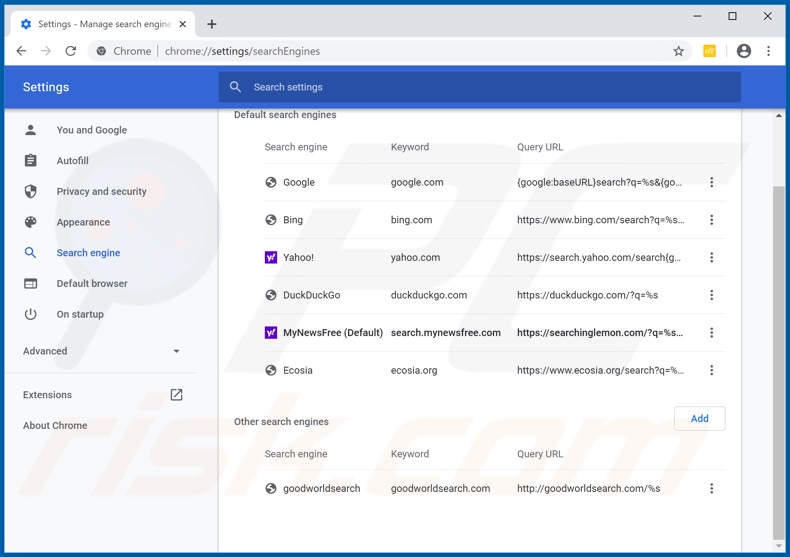
Task: Open more actions for MyNewsFree entry
Action: pyautogui.click(x=711, y=333)
